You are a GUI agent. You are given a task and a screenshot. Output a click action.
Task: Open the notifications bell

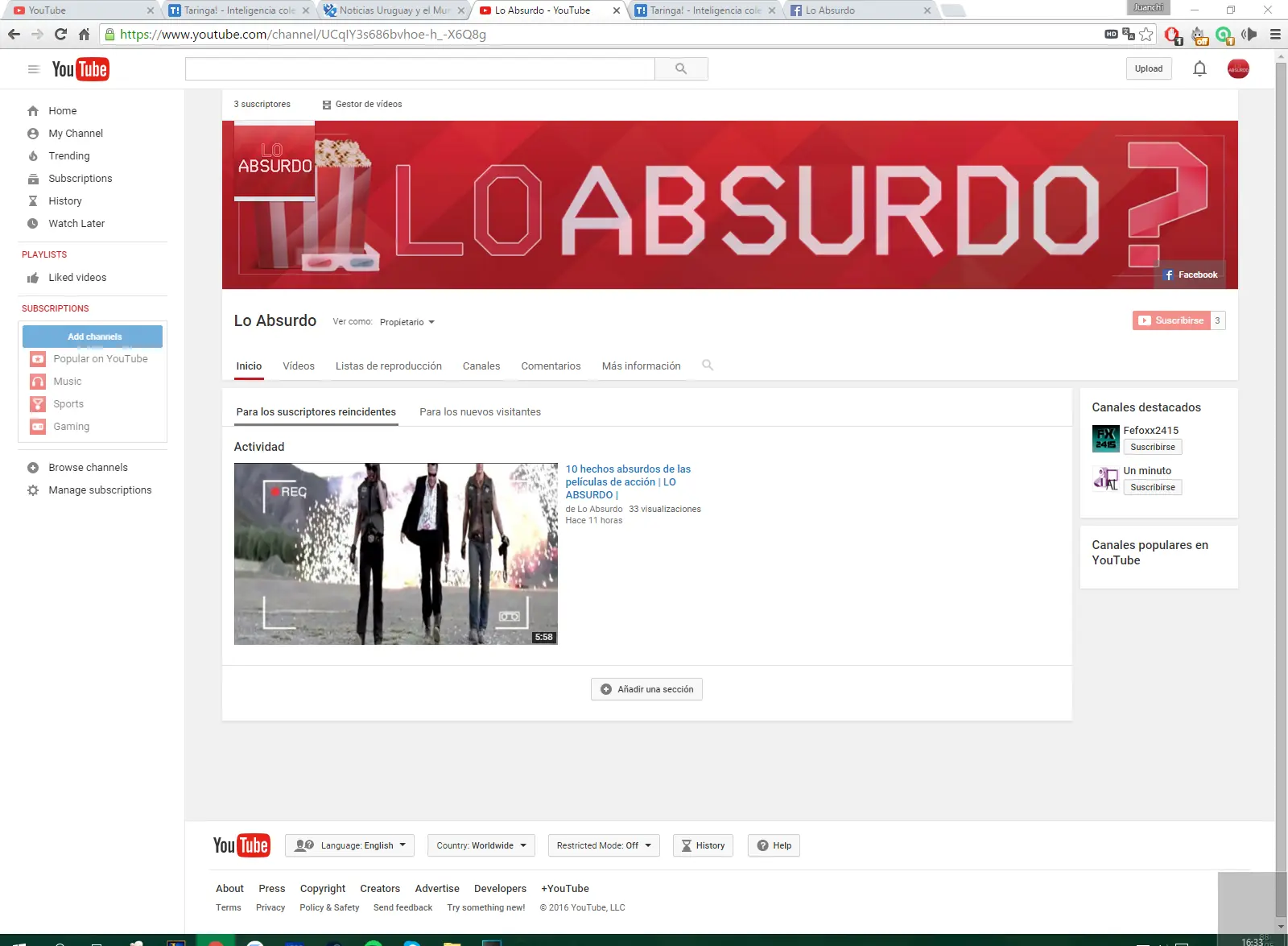coord(1199,69)
